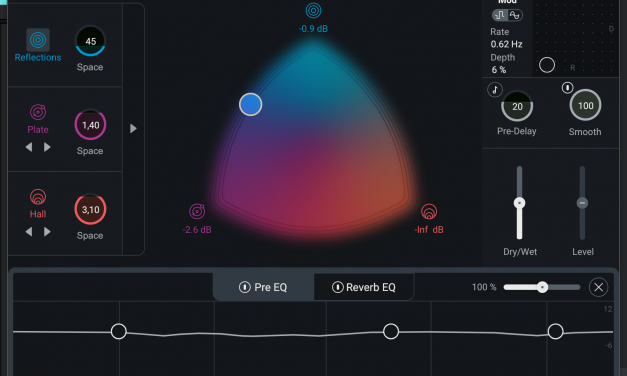Click the Hall icon above -Inf dB

point(429,211)
